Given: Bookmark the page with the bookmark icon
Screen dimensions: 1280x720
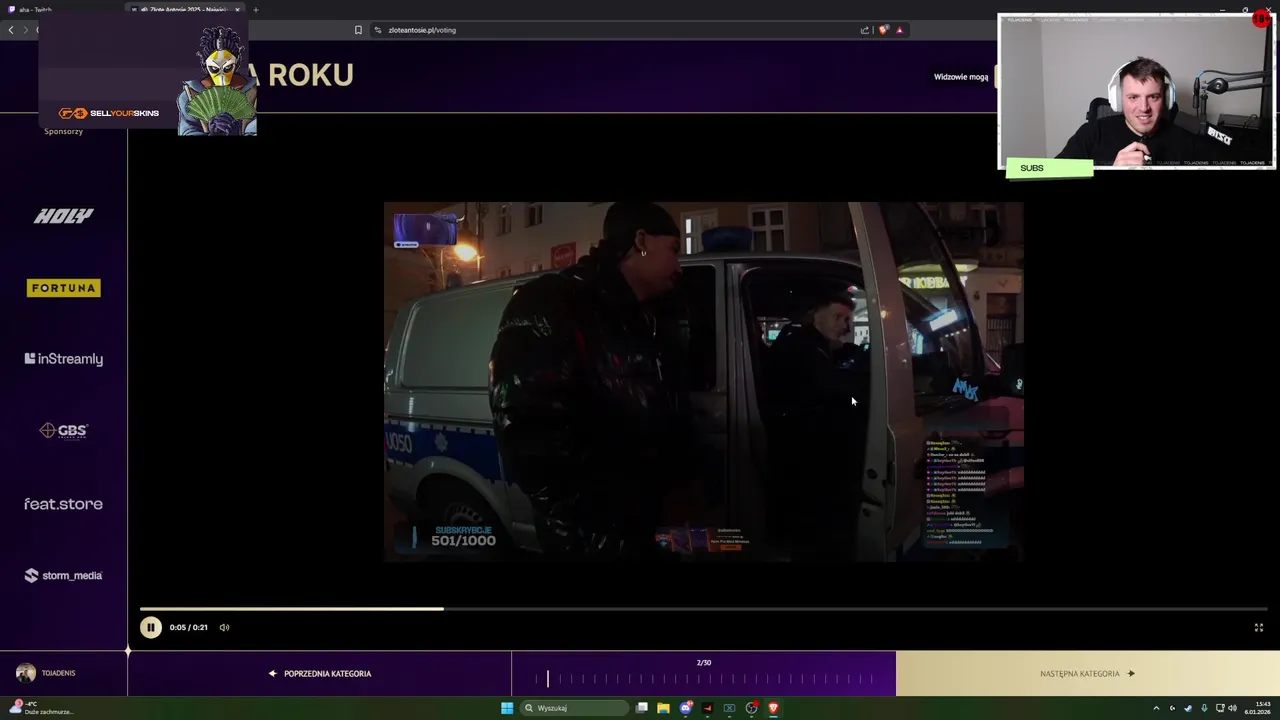Looking at the screenshot, I should click(x=358, y=30).
